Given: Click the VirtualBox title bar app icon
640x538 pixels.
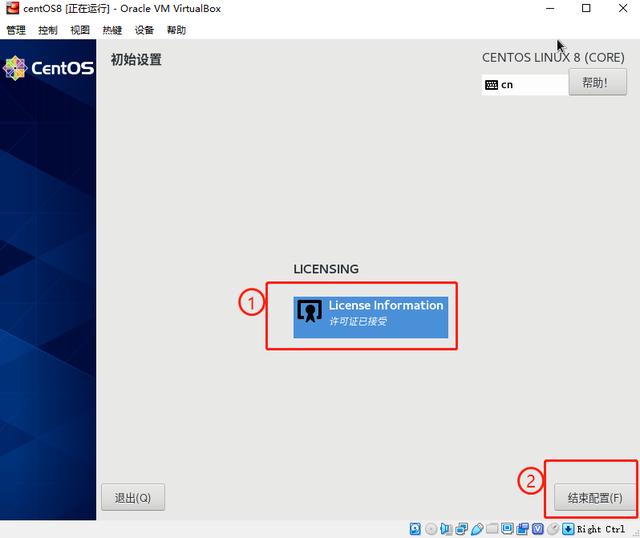Looking at the screenshot, I should (13, 8).
